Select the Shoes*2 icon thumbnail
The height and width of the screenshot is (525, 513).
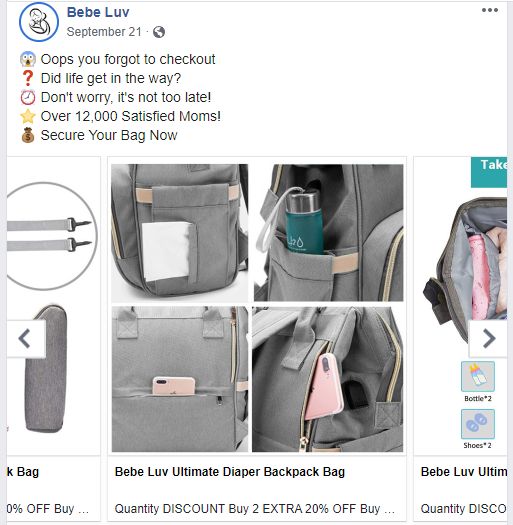pyautogui.click(x=478, y=424)
